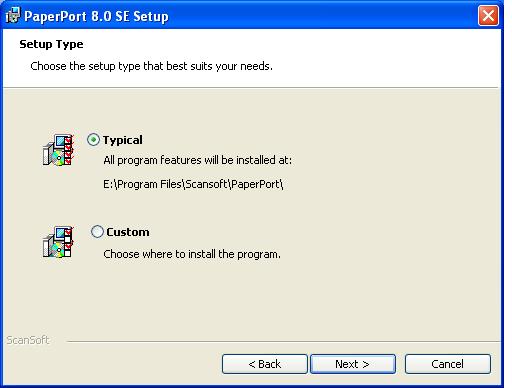Click the E:\Program Files\Scansoft\PaperPort\ path text
Image resolution: width=512 pixels, height=388 pixels.
tap(193, 184)
